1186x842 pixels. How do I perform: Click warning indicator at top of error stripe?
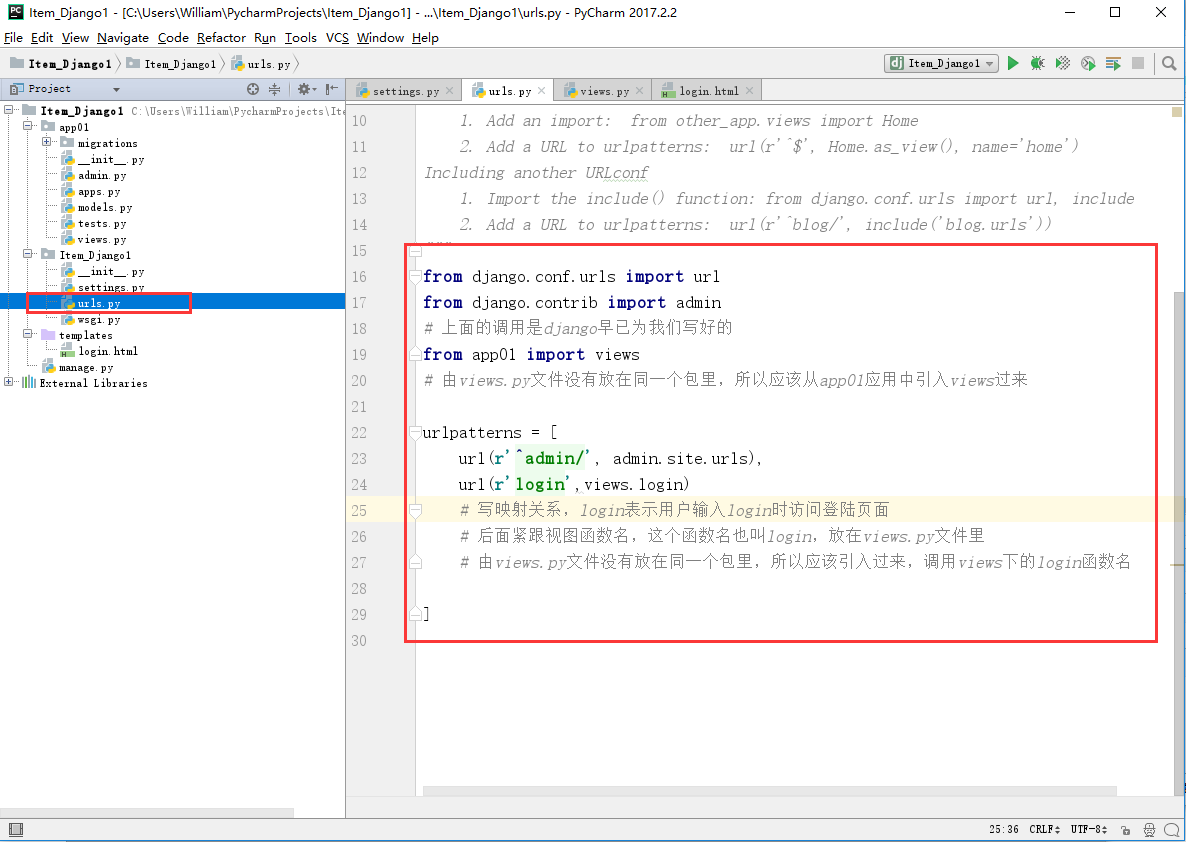tap(1177, 112)
